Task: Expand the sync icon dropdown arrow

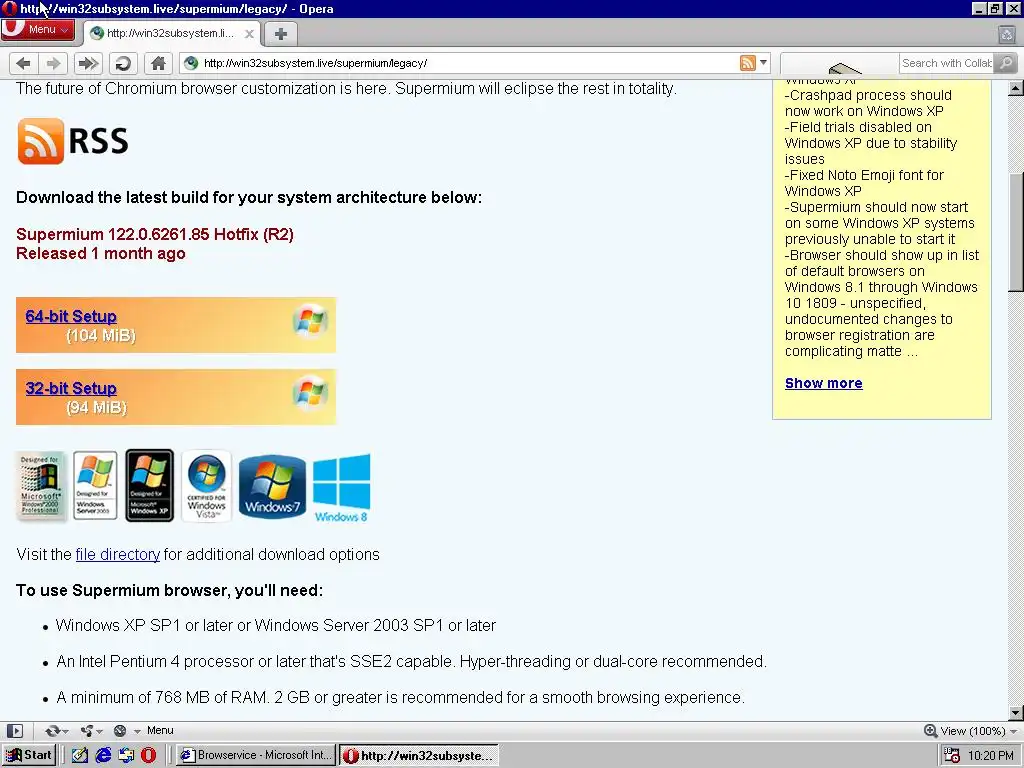Action: tap(65, 731)
